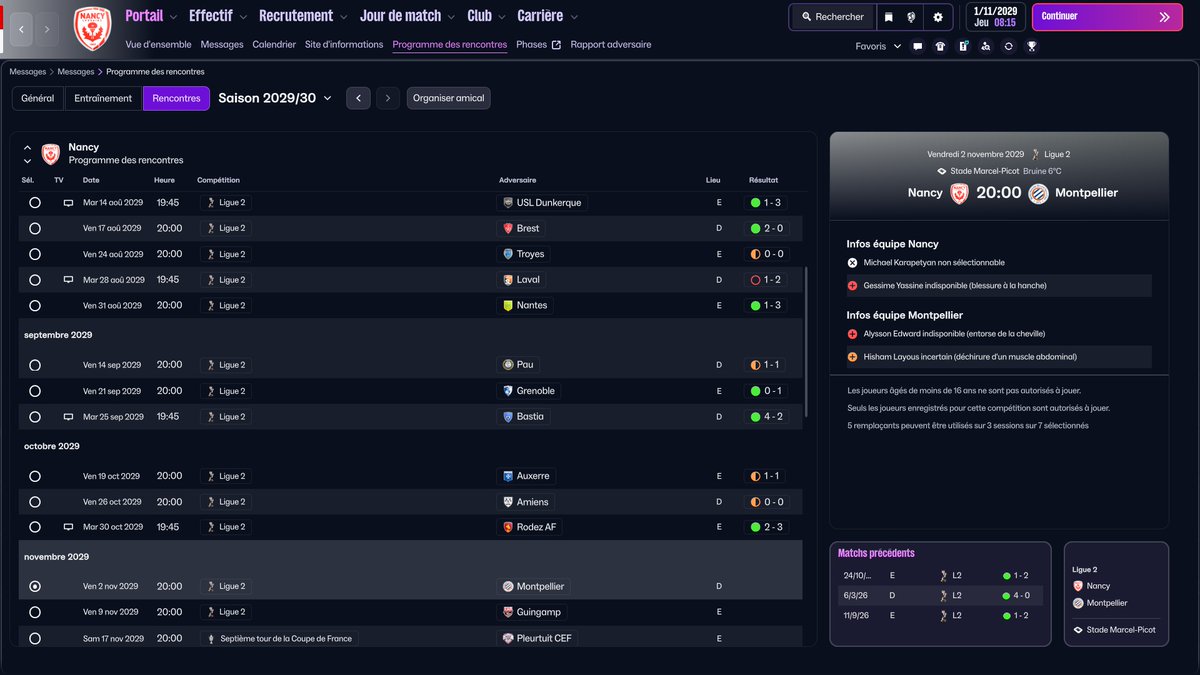This screenshot has width=1200, height=675.
Task: Open the tactics board favorite shortcut
Action: pyautogui.click(x=963, y=46)
